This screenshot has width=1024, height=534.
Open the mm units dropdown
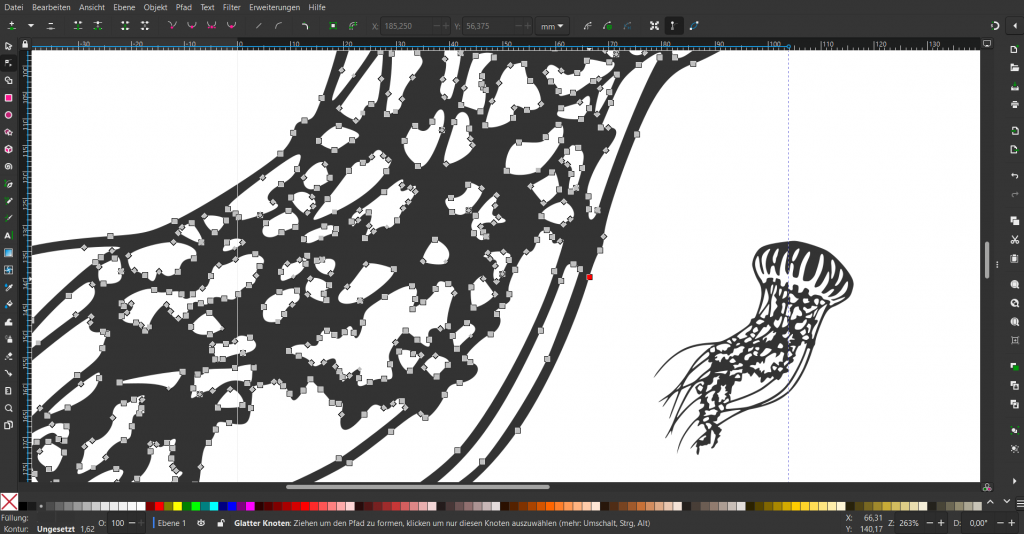tap(551, 25)
